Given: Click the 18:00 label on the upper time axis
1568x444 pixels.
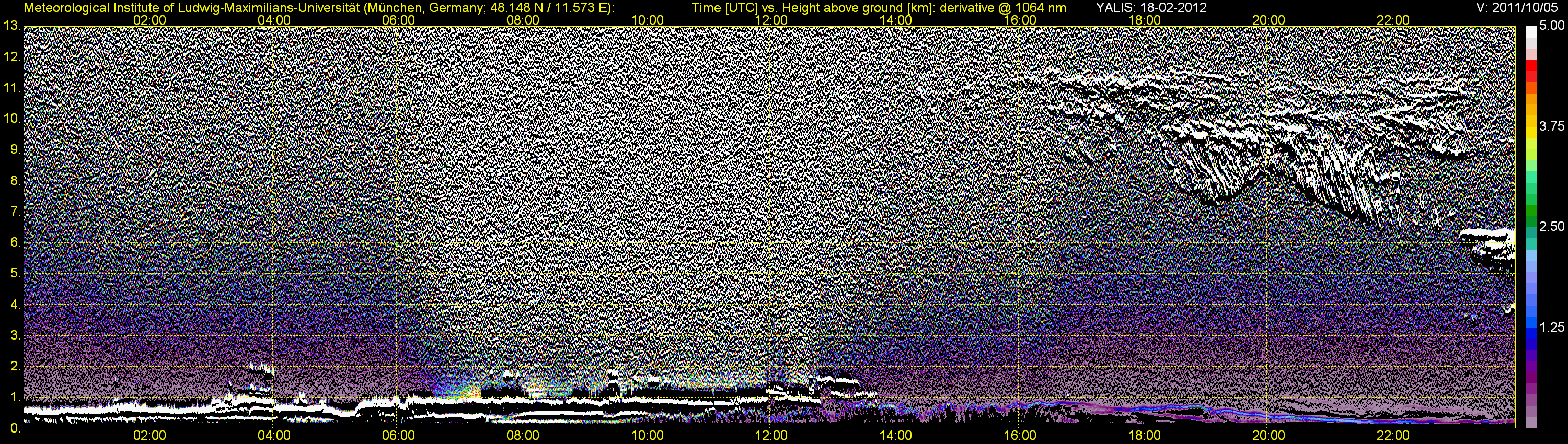Looking at the screenshot, I should click(x=1144, y=21).
